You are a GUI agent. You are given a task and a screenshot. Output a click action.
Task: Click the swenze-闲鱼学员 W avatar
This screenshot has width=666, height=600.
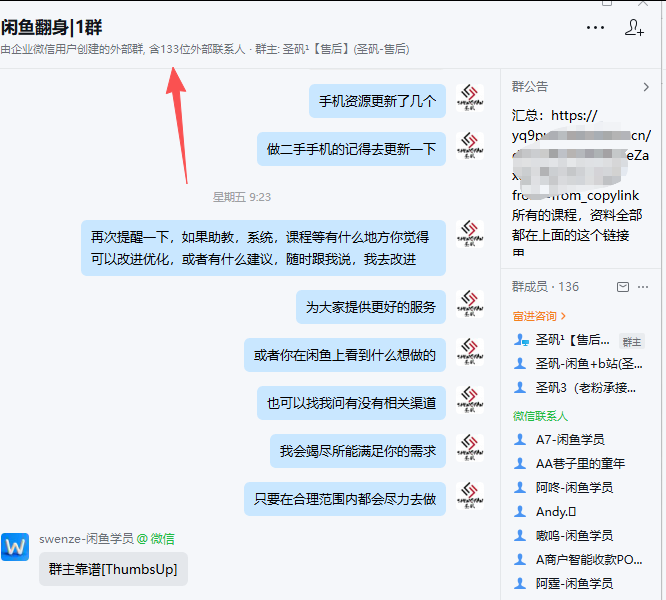[15, 547]
